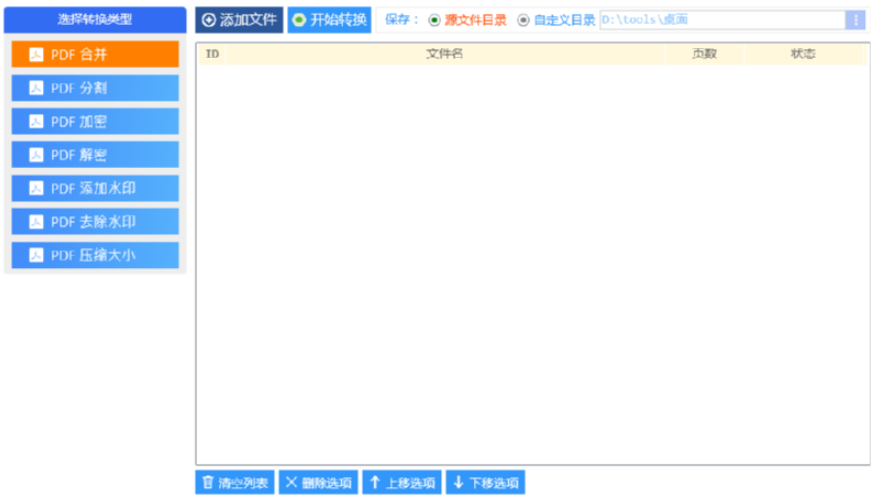The width and height of the screenshot is (878, 496).
Task: Click the 页数 column header
Action: 704,54
